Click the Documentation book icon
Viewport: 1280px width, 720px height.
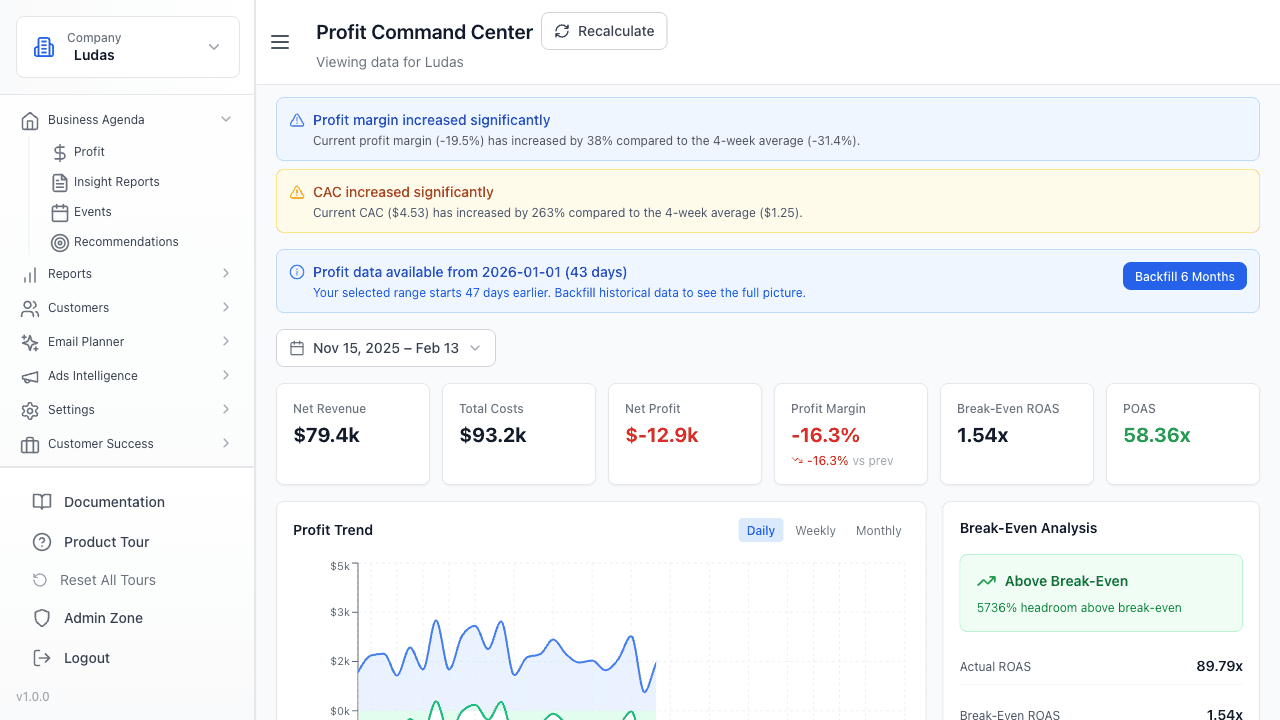point(42,501)
